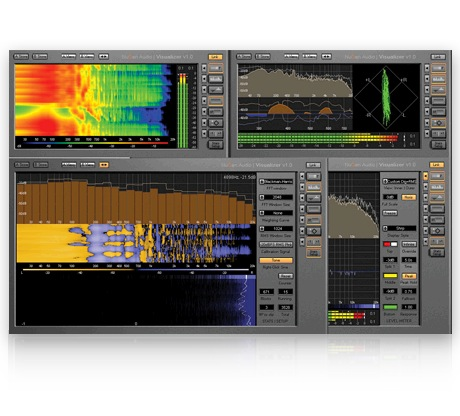The height and width of the screenshot is (416, 460).
Task: Click the Split 1 value field
Action: (390, 260)
